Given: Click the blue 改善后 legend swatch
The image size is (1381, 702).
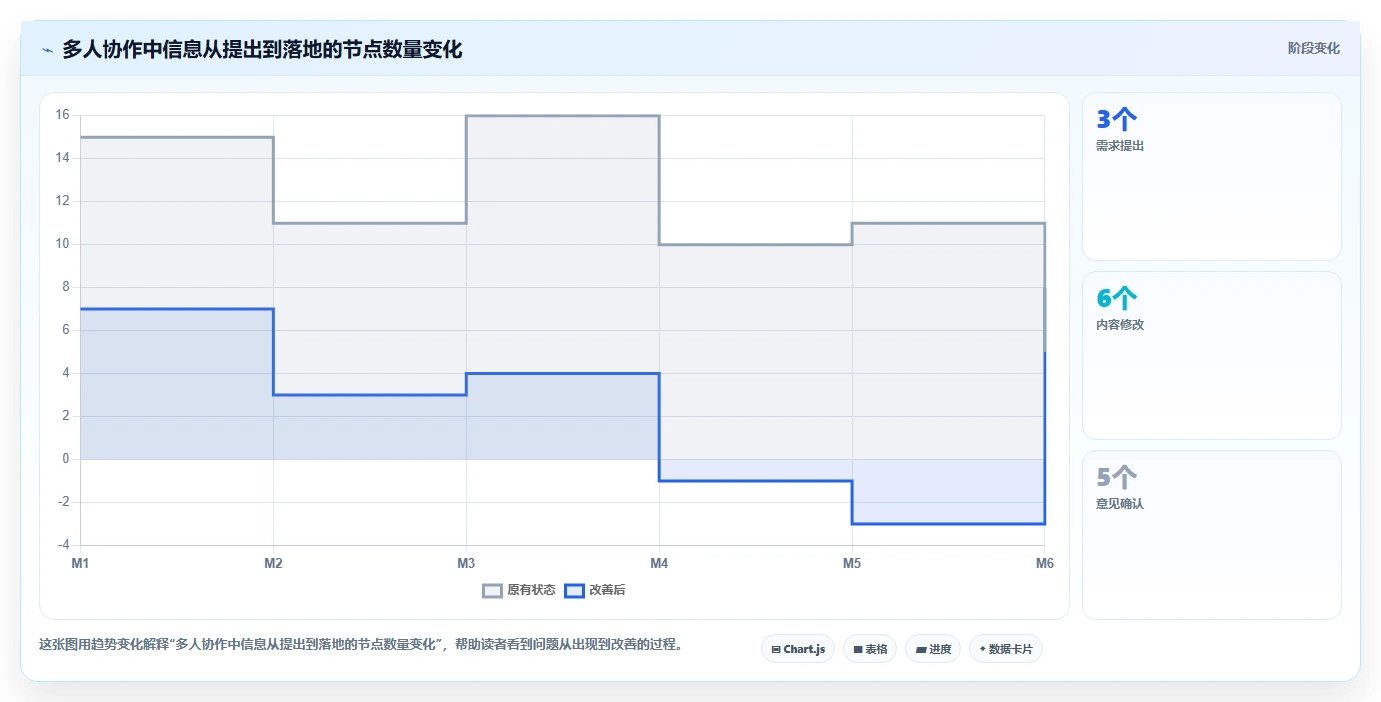Looking at the screenshot, I should point(574,590).
